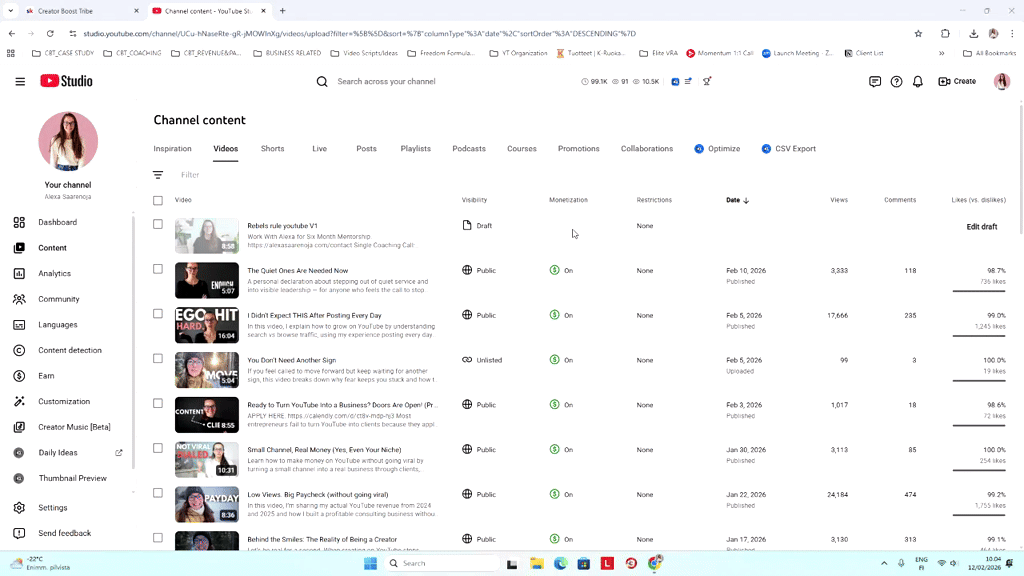The height and width of the screenshot is (576, 1024).
Task: Click the extension icon beside the 10.5K stat
Action: click(x=675, y=82)
